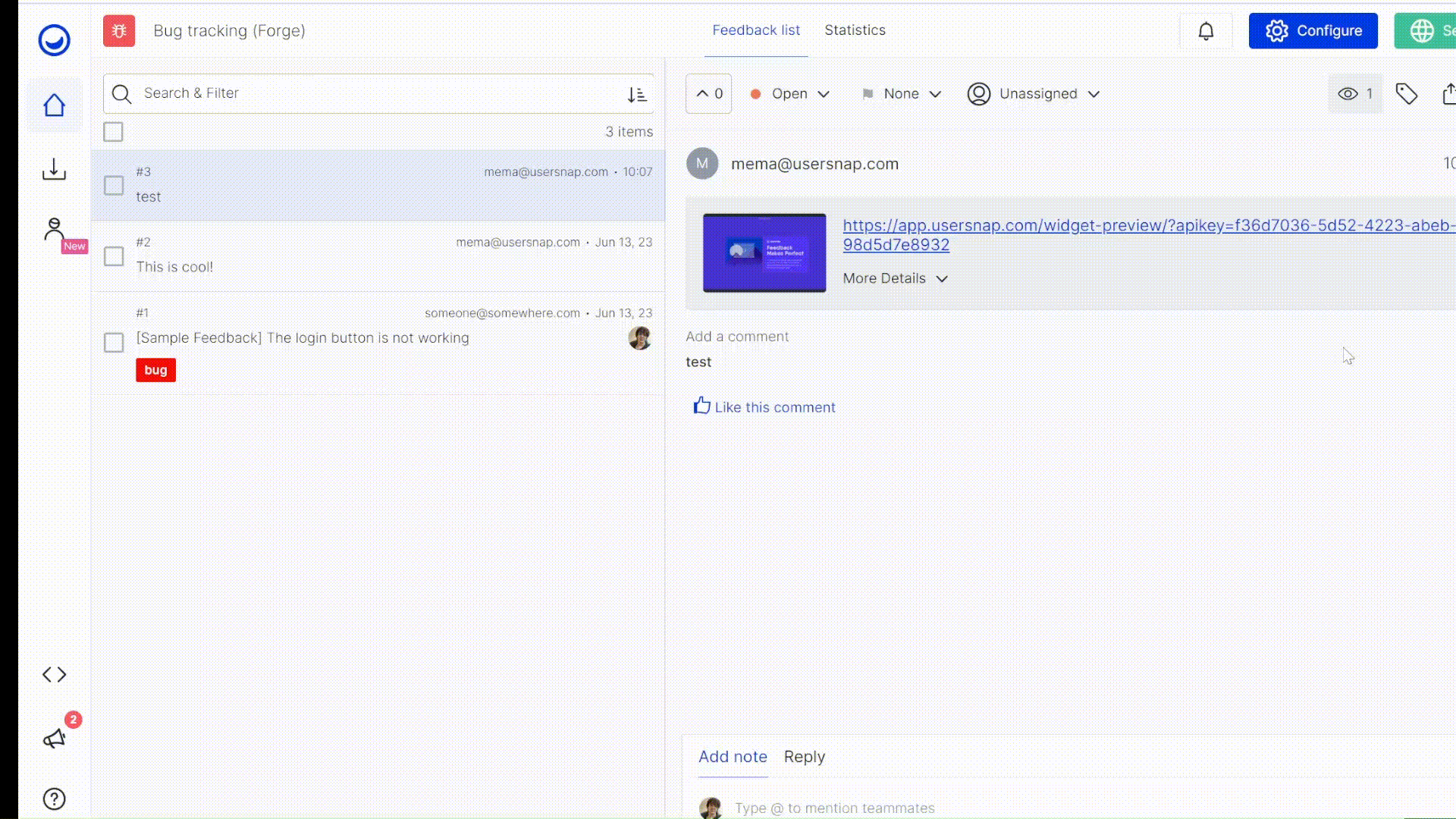Click the Configure button

tap(1313, 31)
